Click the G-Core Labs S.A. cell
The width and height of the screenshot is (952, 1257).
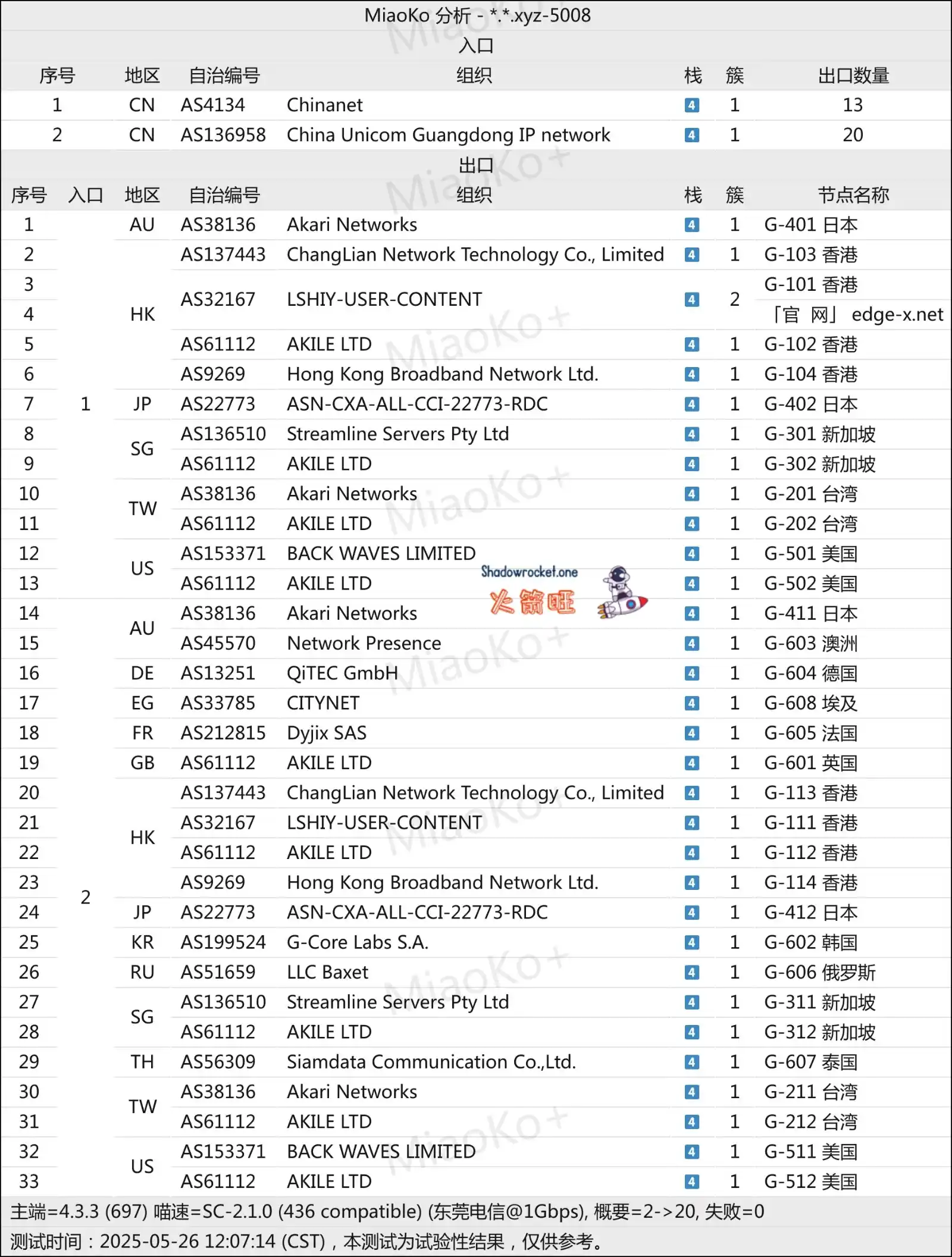tap(358, 942)
